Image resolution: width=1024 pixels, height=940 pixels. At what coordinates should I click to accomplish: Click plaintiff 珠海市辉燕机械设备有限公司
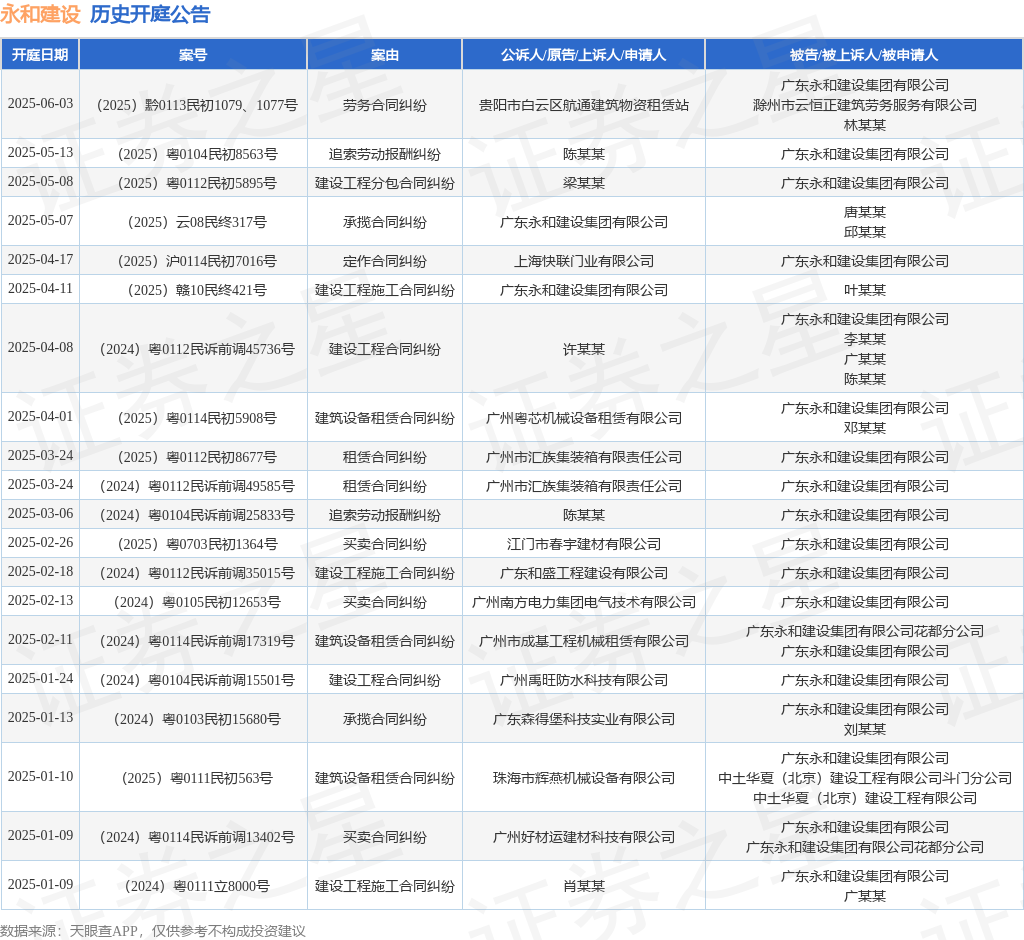pos(584,778)
